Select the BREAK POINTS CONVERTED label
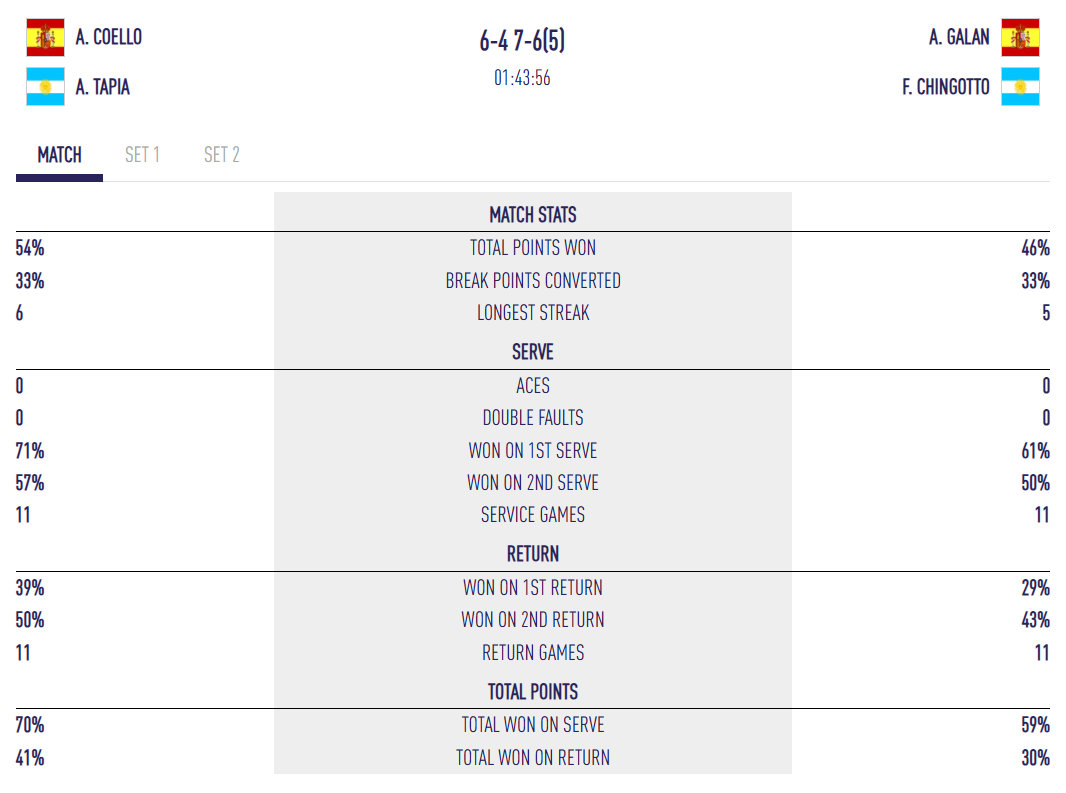The image size is (1066, 793). [533, 281]
